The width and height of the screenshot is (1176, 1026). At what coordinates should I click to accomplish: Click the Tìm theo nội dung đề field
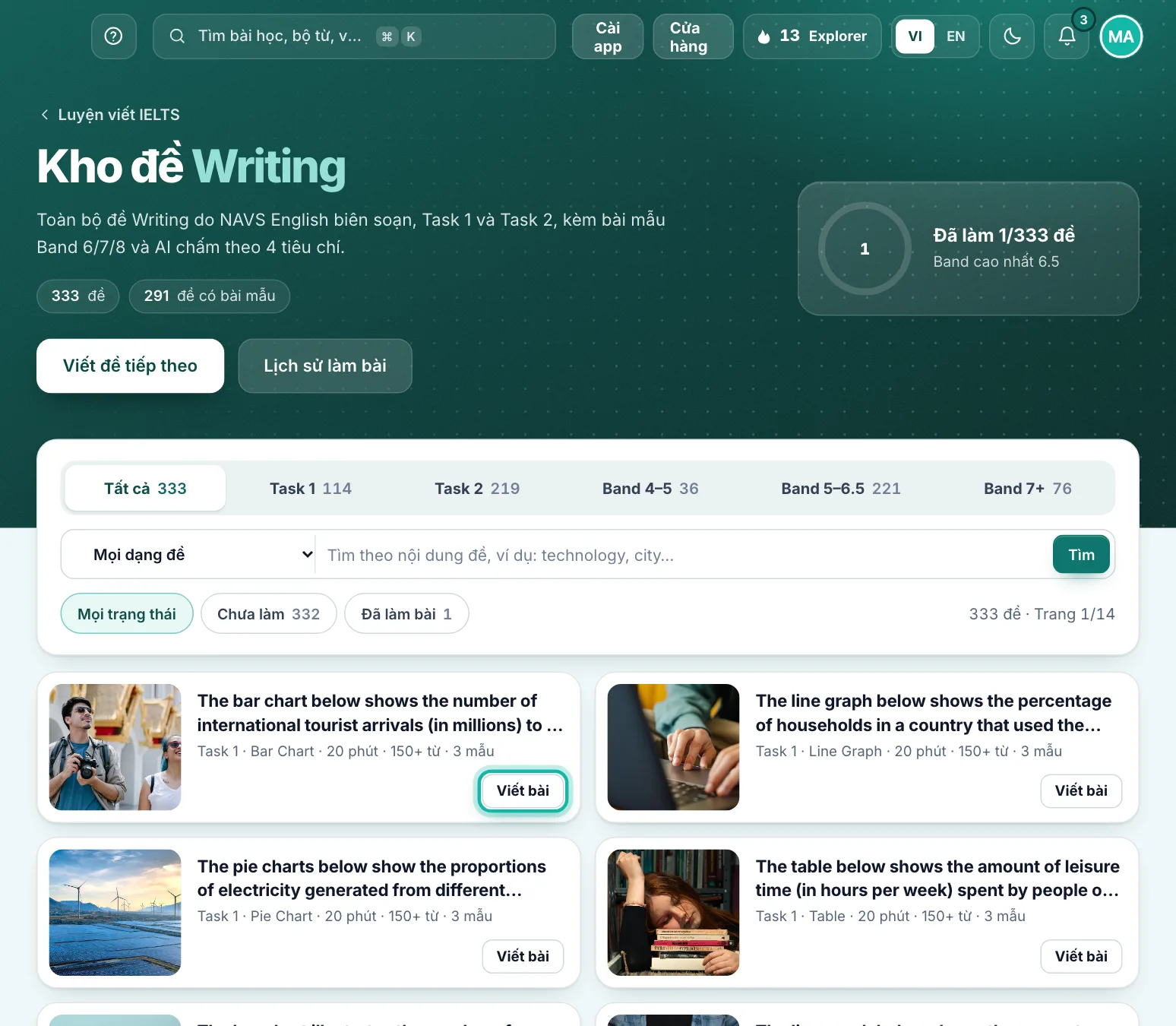[x=684, y=555]
